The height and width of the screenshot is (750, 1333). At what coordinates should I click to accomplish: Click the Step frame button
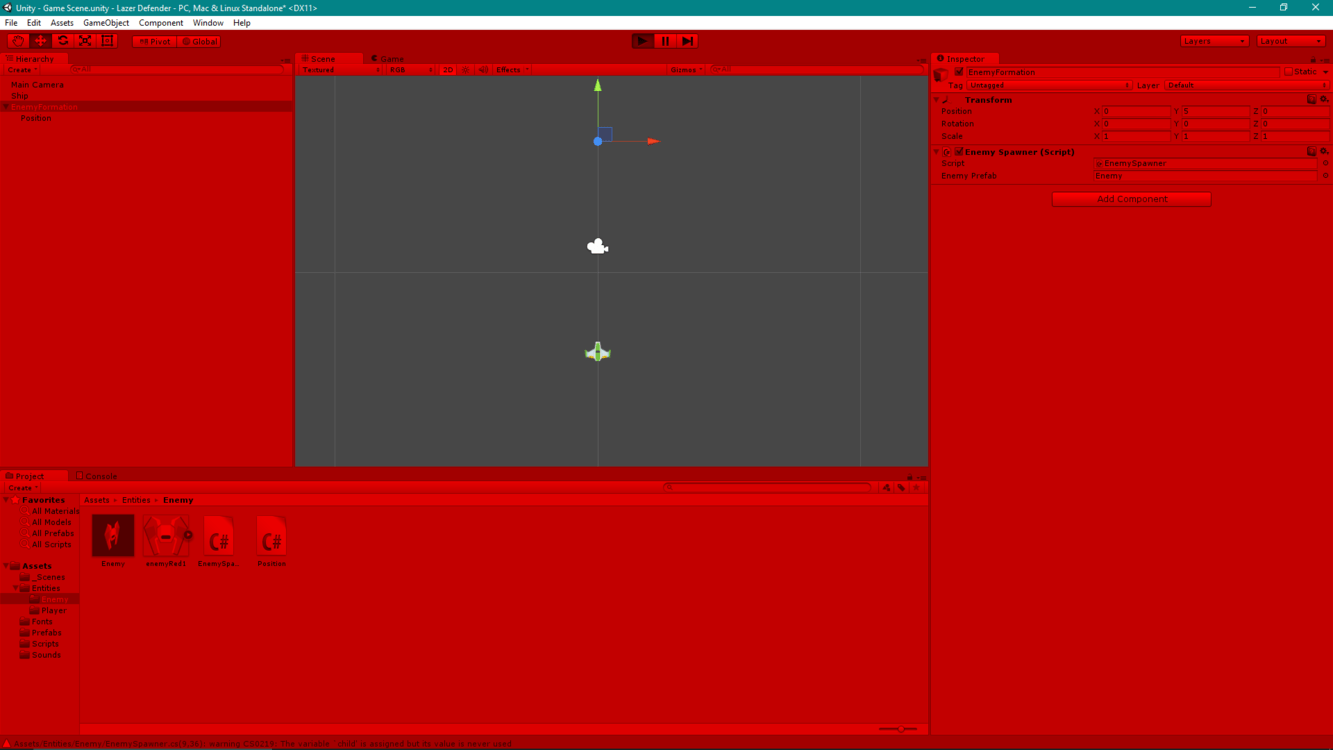688,41
